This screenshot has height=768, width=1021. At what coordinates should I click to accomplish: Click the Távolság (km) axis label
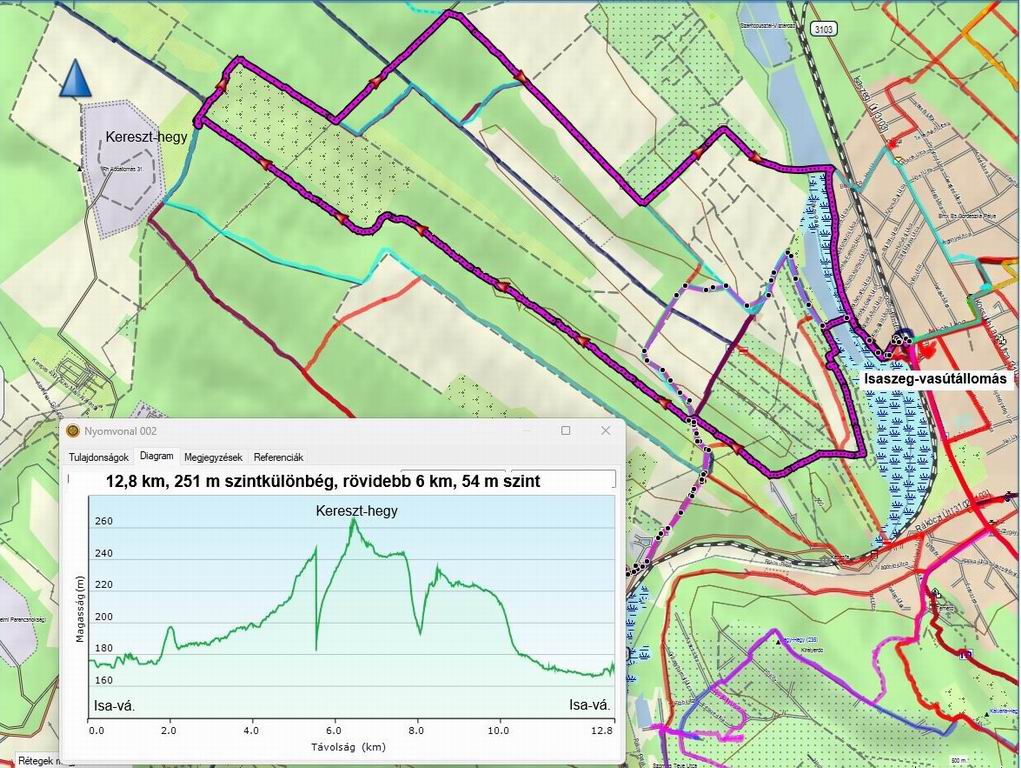pyautogui.click(x=348, y=746)
